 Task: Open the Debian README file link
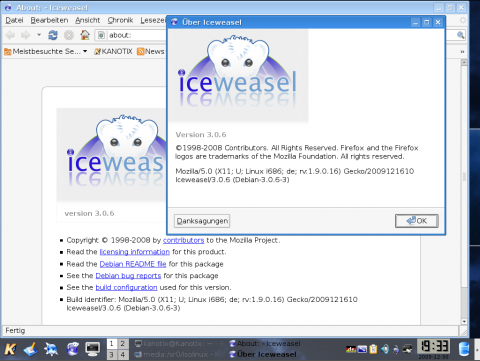click(133, 264)
